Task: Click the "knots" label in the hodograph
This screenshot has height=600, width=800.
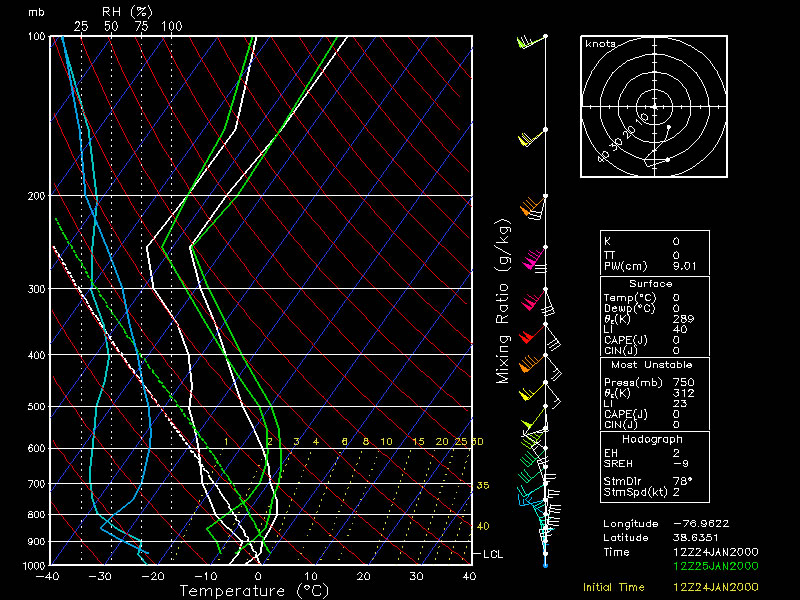Action: coord(601,44)
